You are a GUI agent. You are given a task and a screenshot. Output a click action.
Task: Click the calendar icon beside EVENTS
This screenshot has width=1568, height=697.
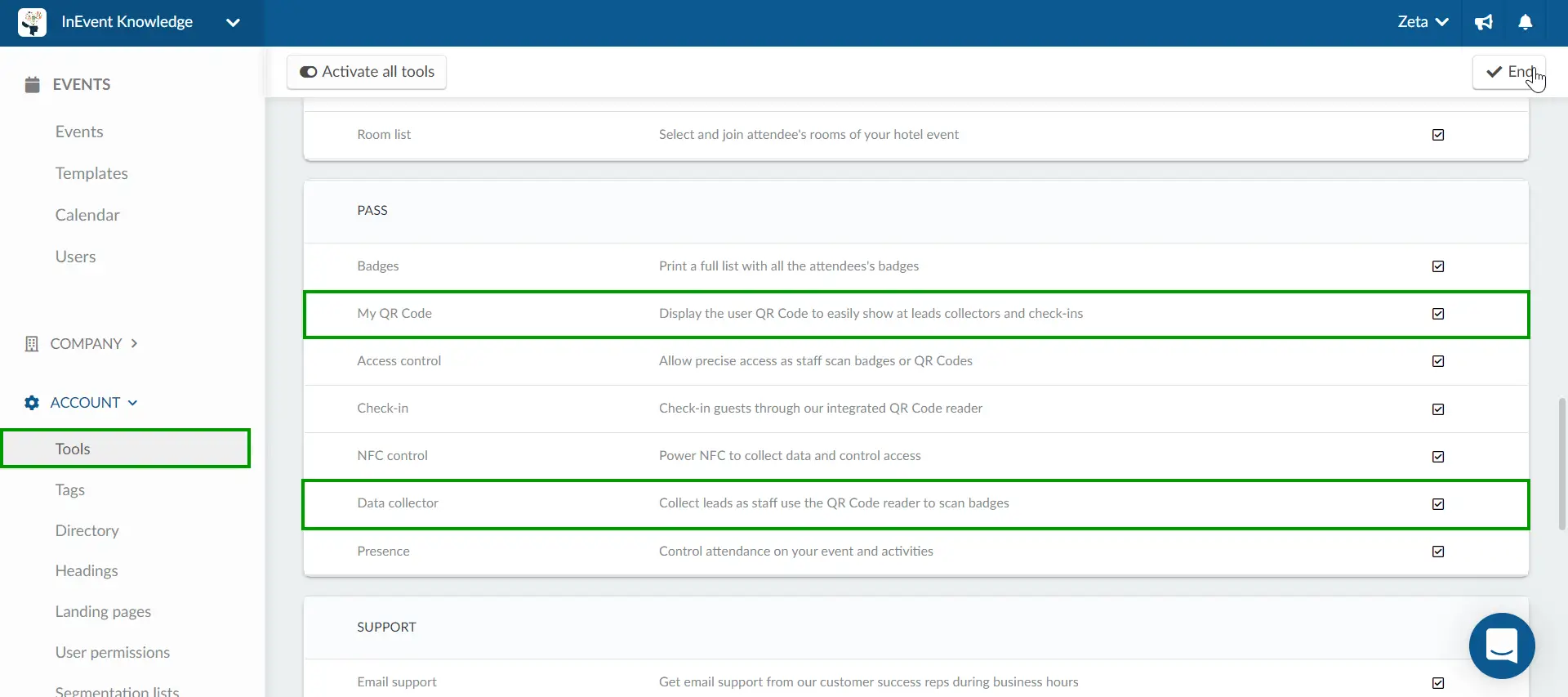[33, 84]
